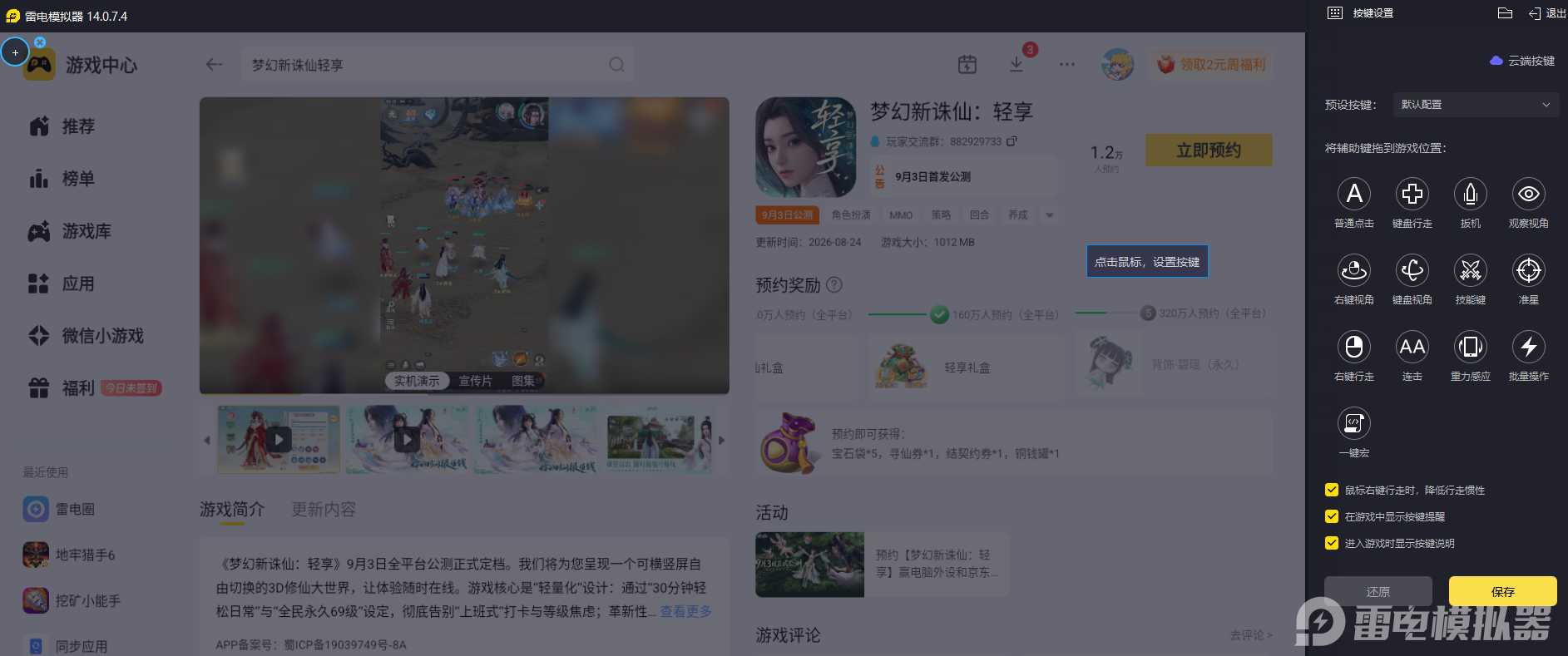Copy the player group number 882929733

pos(1012,141)
